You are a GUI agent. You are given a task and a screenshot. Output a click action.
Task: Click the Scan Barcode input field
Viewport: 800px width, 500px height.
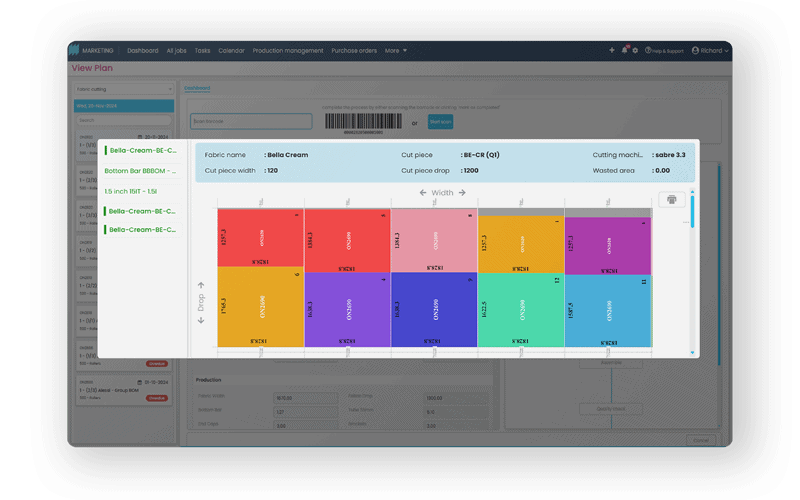251,122
